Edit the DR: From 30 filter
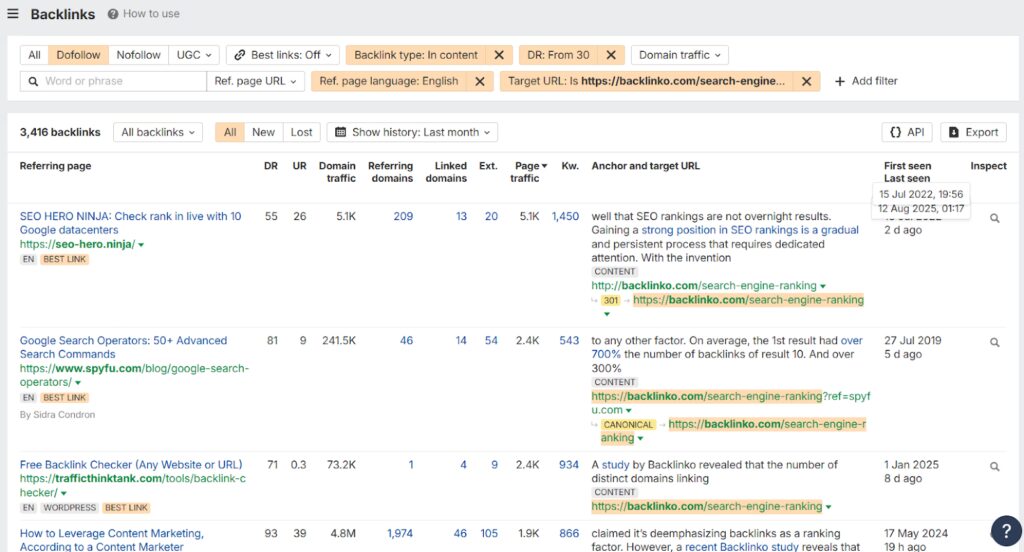 [x=558, y=55]
